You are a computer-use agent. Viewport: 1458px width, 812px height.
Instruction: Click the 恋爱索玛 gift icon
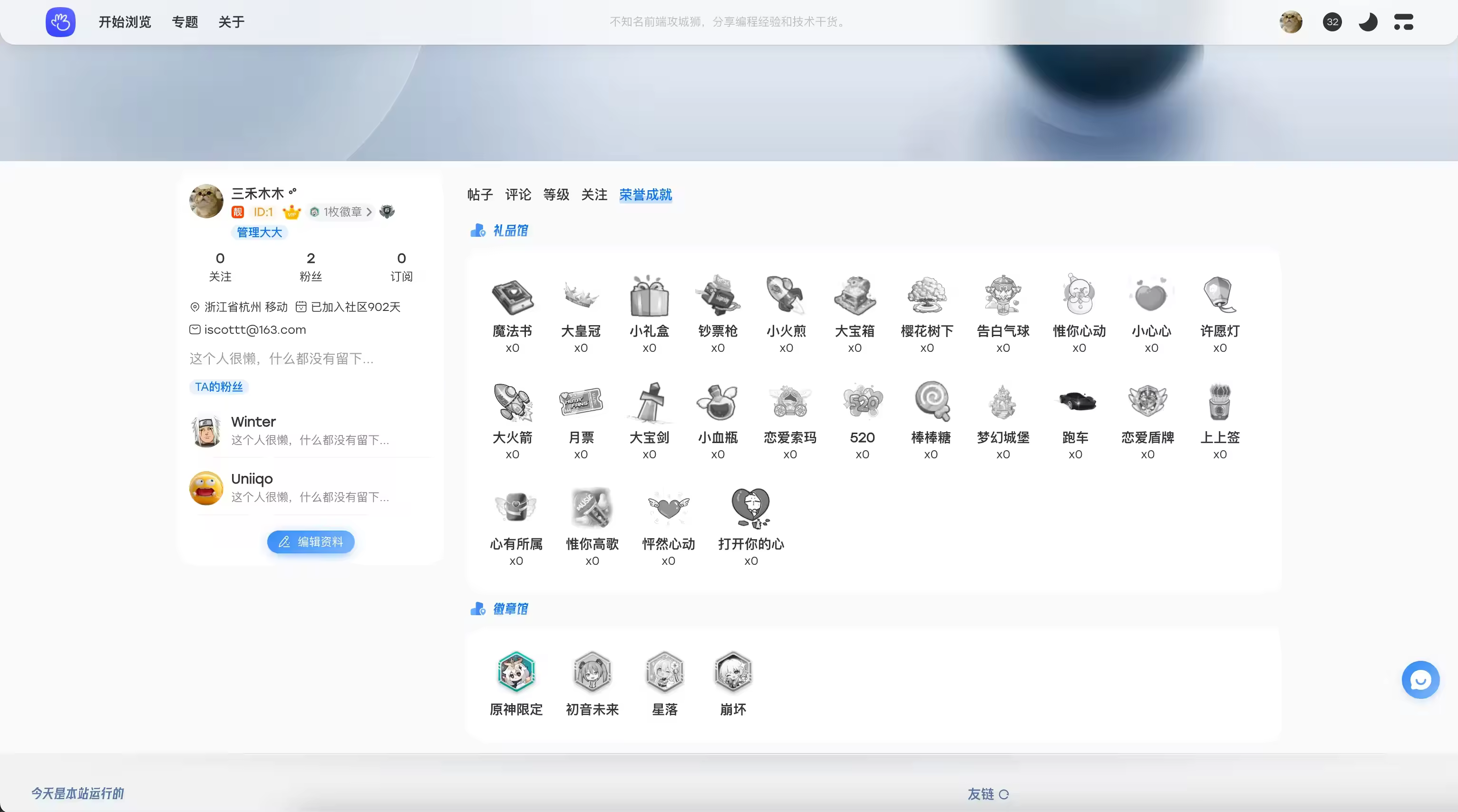(x=790, y=402)
